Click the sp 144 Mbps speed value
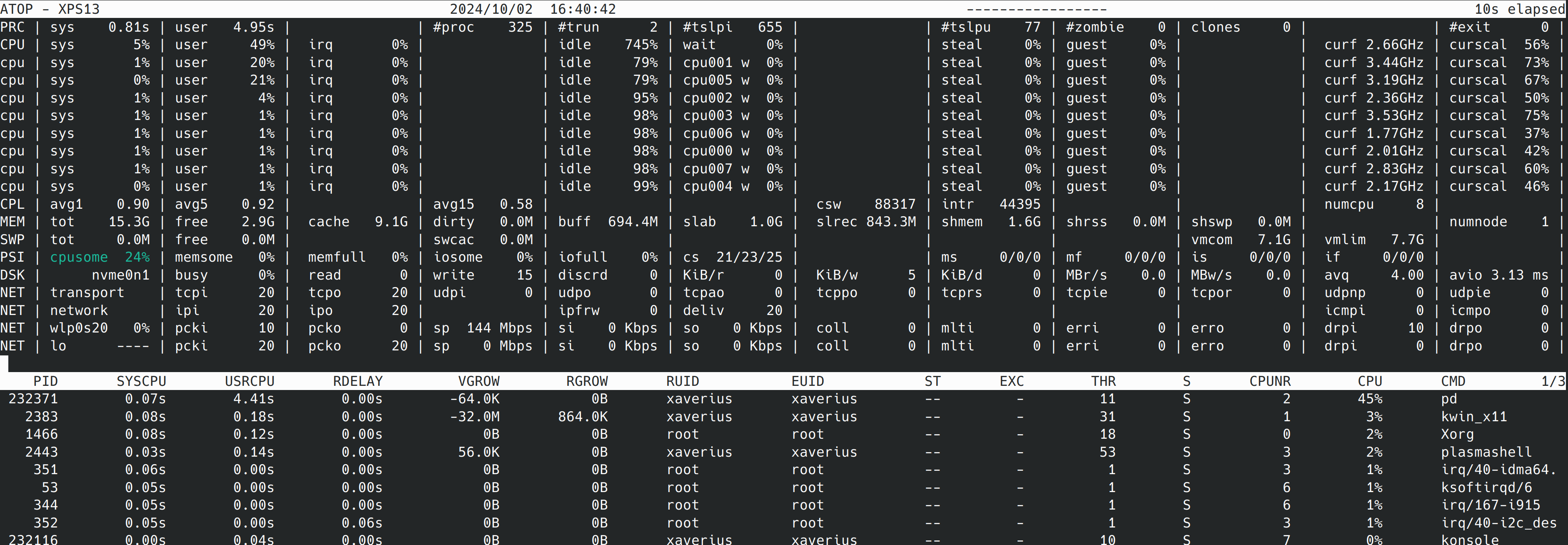 [x=483, y=328]
